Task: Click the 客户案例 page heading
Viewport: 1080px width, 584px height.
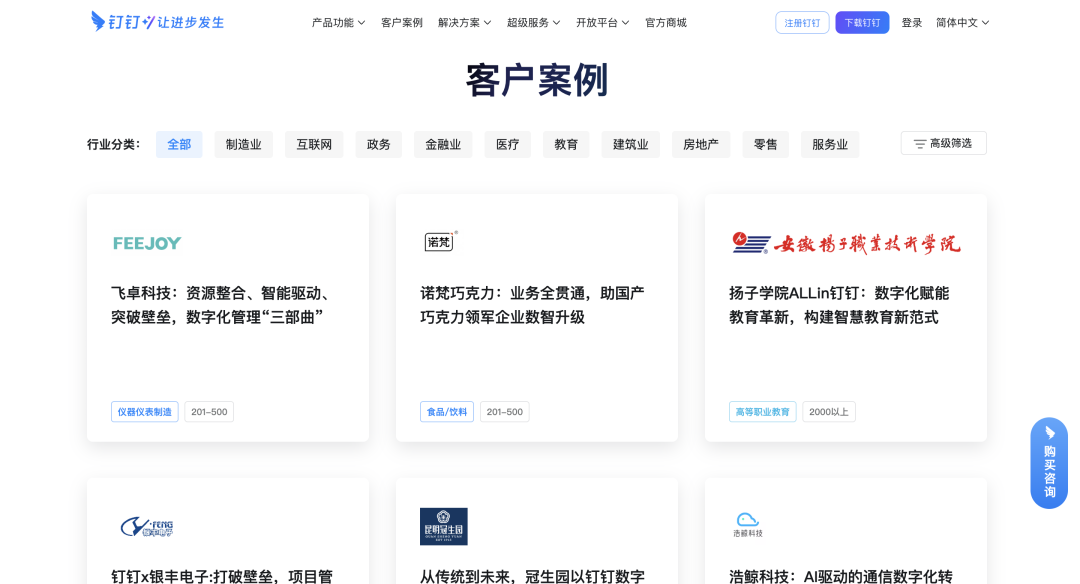Action: click(x=537, y=81)
